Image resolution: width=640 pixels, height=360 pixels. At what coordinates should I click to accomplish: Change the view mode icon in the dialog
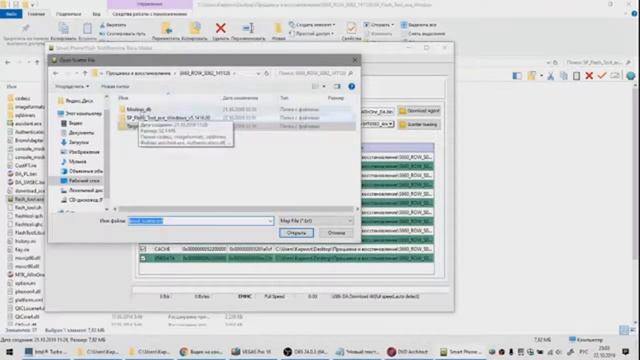(x=316, y=87)
